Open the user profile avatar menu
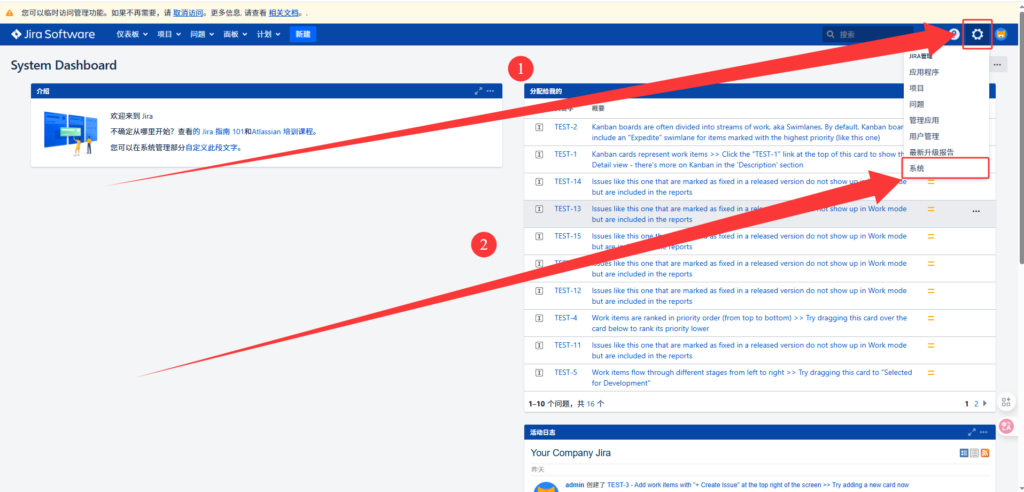The width and height of the screenshot is (1024, 492). point(1001,34)
